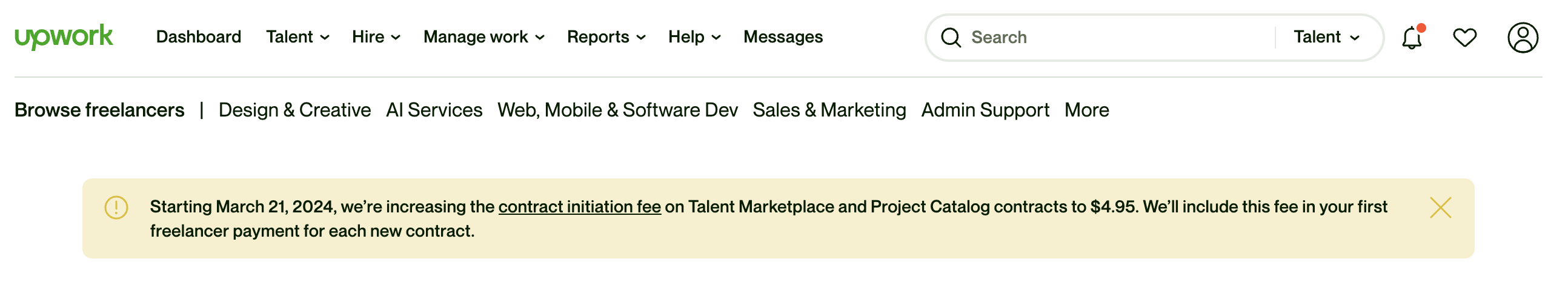
Task: Open the Help dropdown
Action: pyautogui.click(x=694, y=37)
